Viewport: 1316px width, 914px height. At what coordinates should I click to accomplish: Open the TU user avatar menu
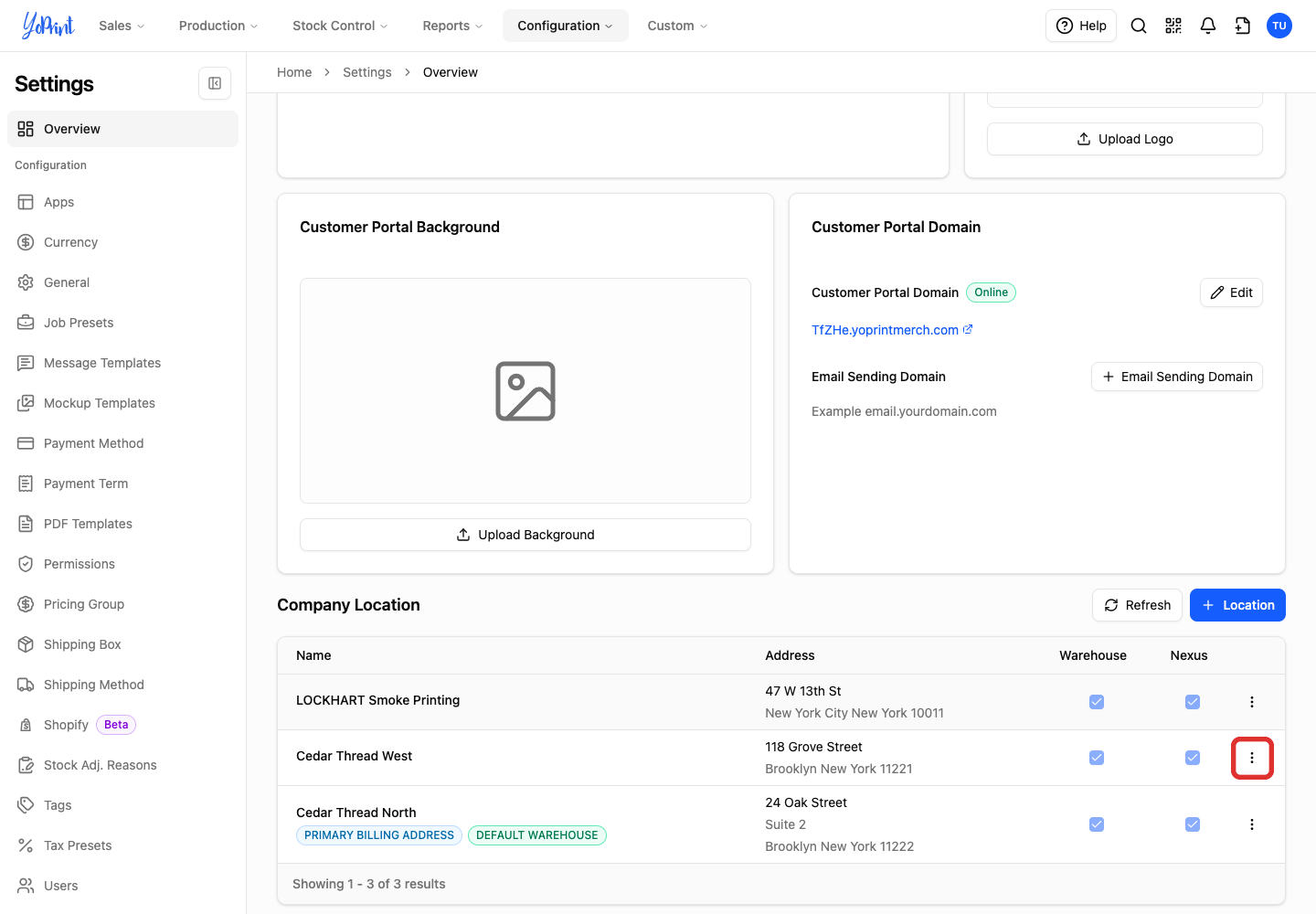(x=1279, y=26)
